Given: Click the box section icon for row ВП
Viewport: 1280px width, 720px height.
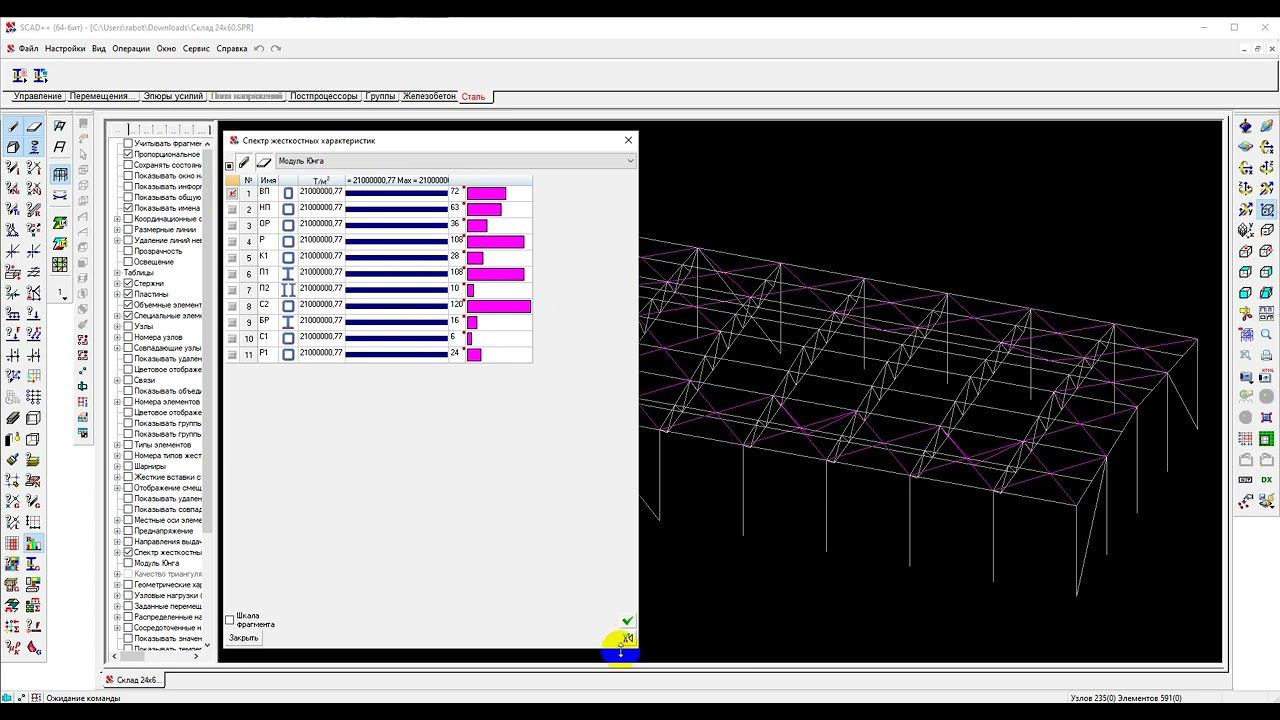Looking at the screenshot, I should 288,192.
